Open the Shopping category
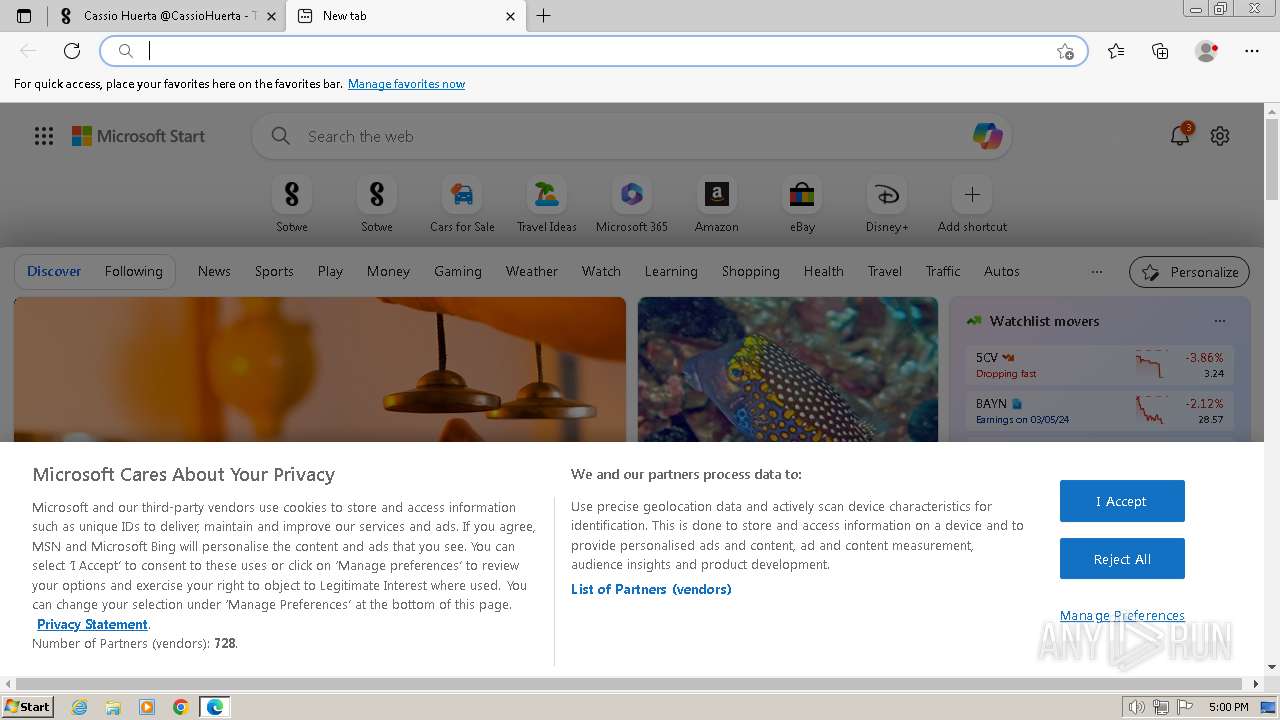 coord(751,271)
